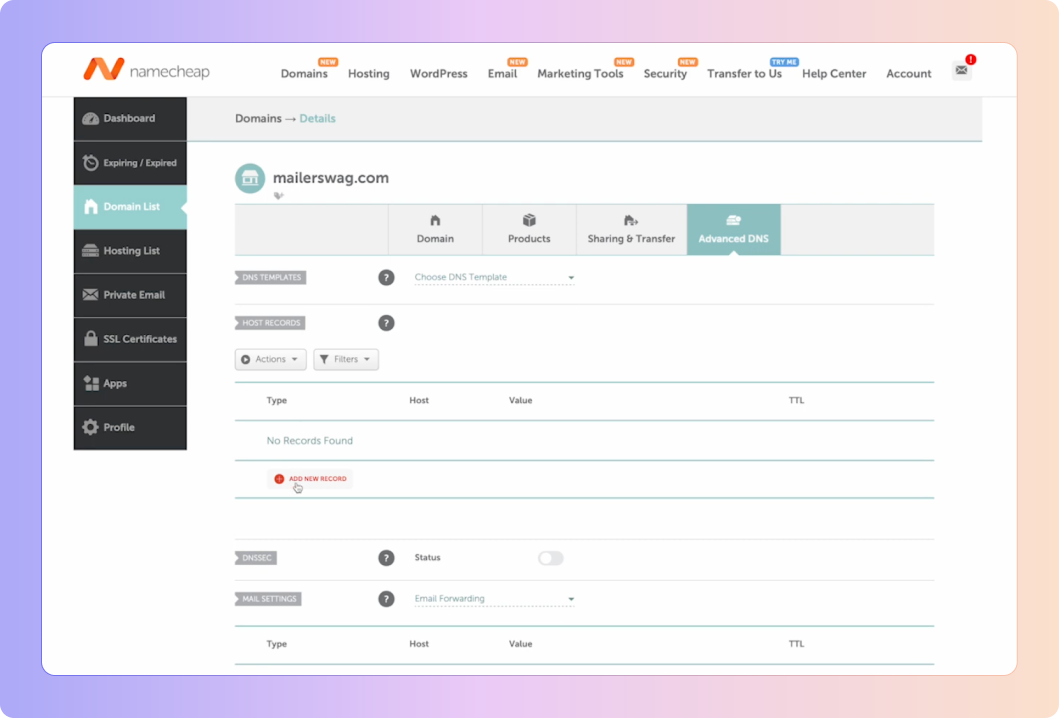Click the Private Email envelope icon

pyautogui.click(x=91, y=294)
